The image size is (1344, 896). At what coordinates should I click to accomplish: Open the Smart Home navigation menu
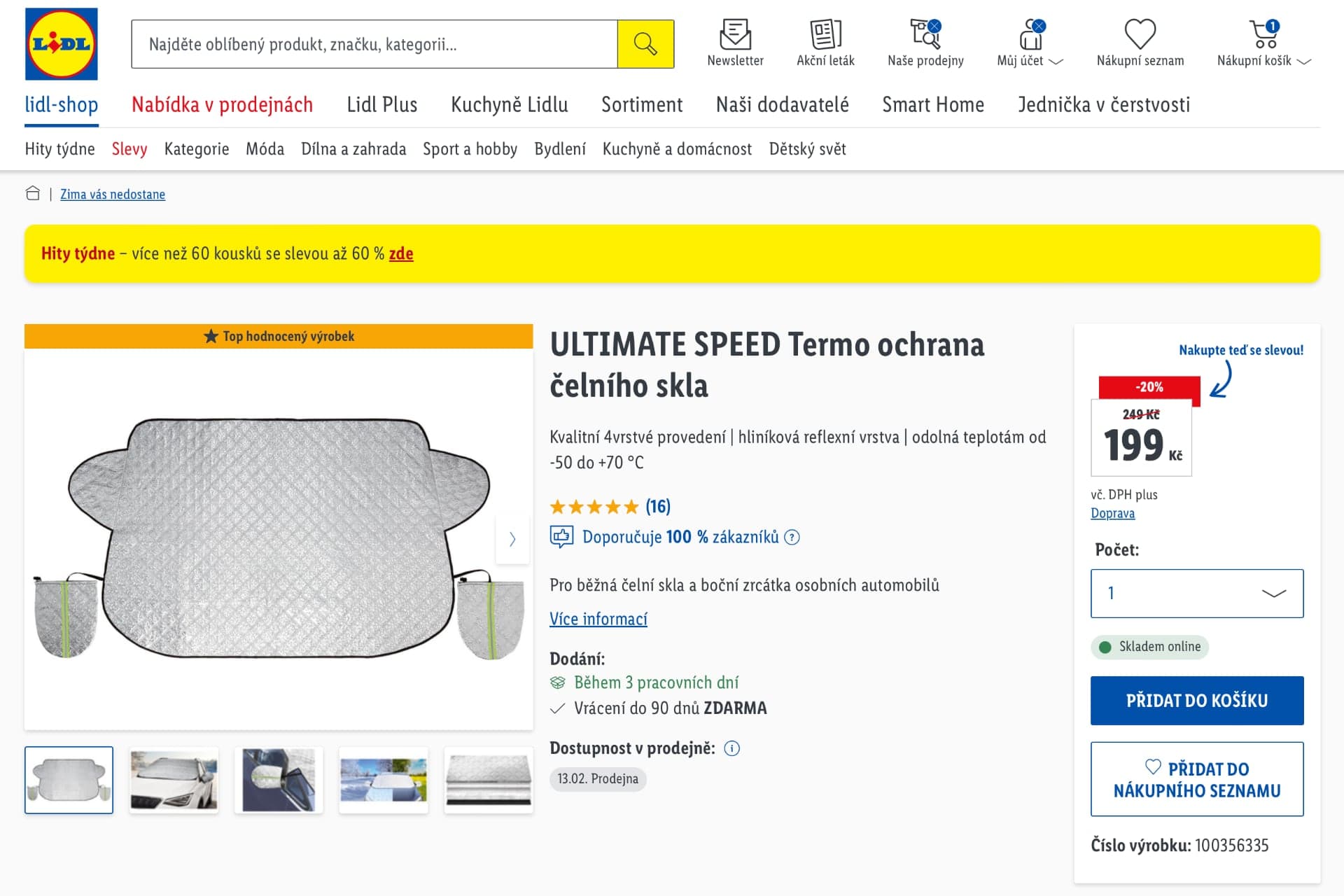933,104
